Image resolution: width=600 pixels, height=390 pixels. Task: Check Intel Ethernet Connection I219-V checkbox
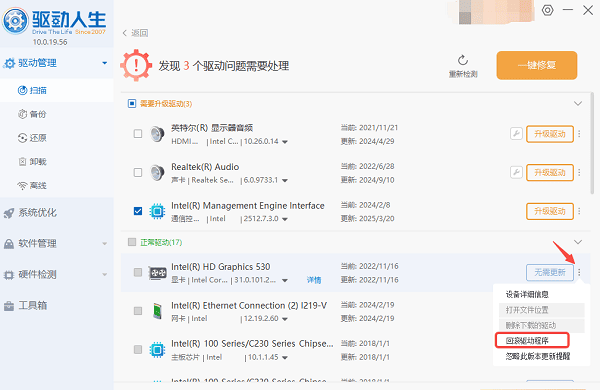pos(138,311)
